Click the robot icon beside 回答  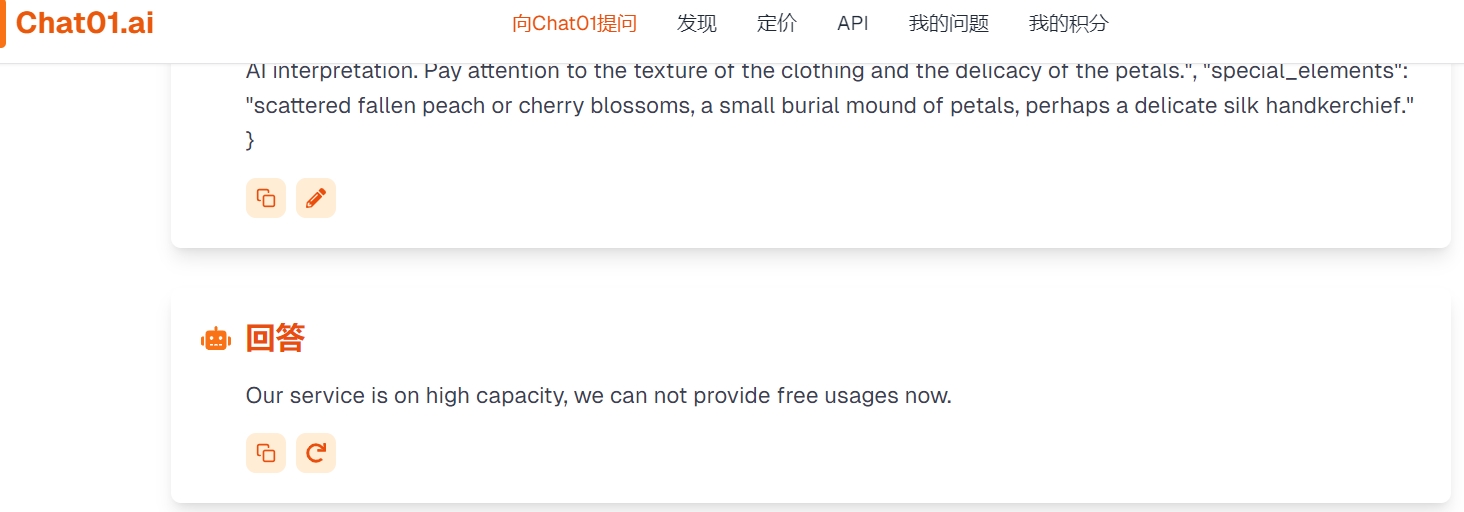[x=216, y=339]
